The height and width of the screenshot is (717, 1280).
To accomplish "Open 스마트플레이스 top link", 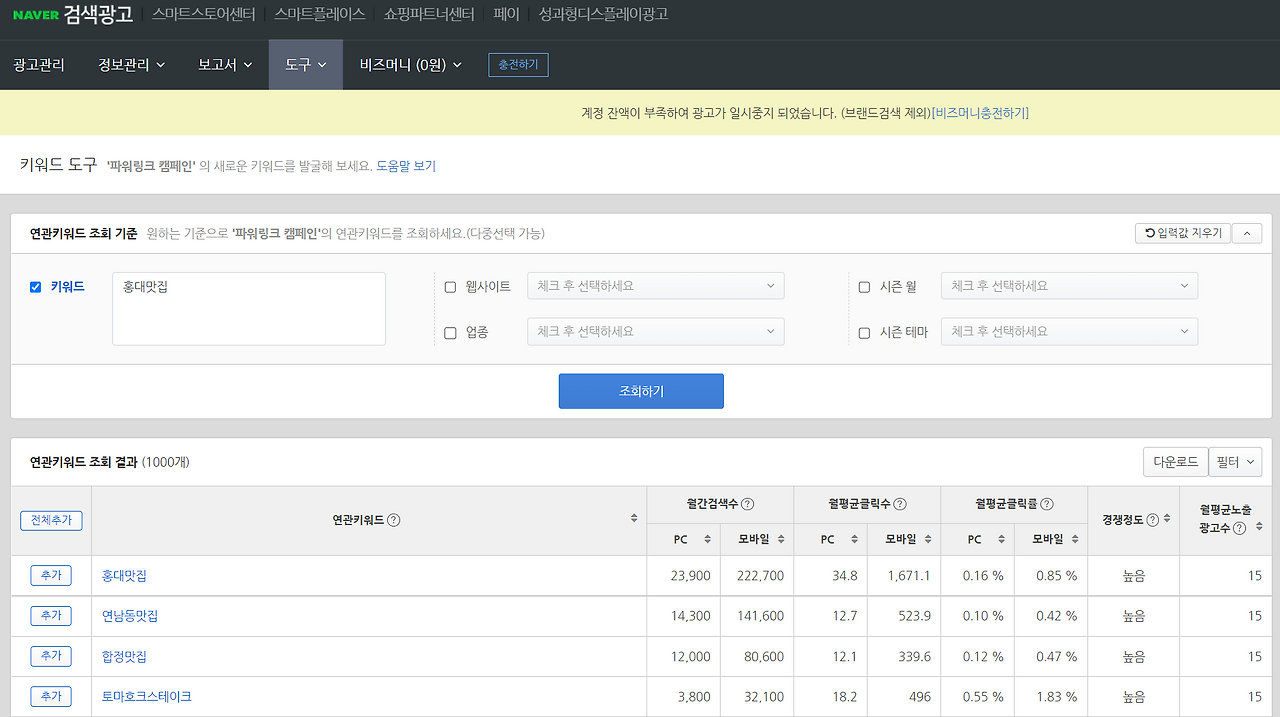I will click(320, 15).
